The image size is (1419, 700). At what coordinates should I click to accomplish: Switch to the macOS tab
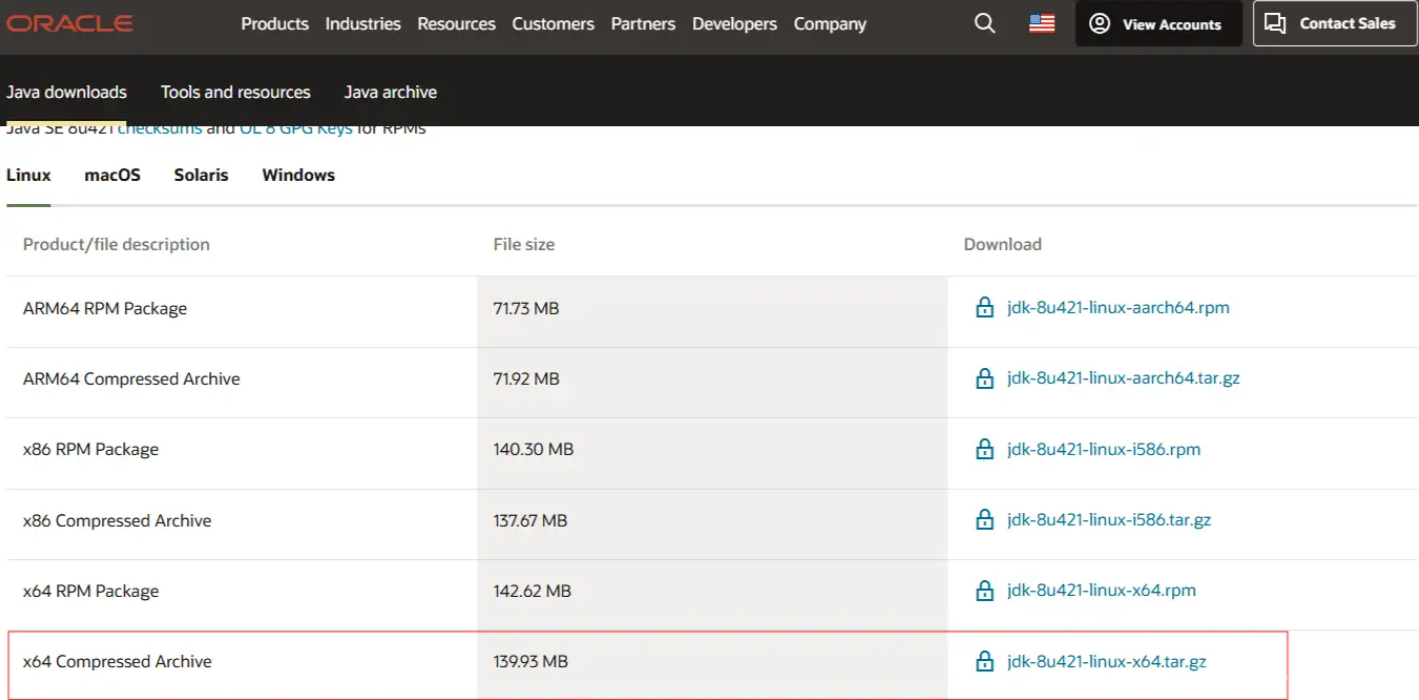tap(112, 175)
